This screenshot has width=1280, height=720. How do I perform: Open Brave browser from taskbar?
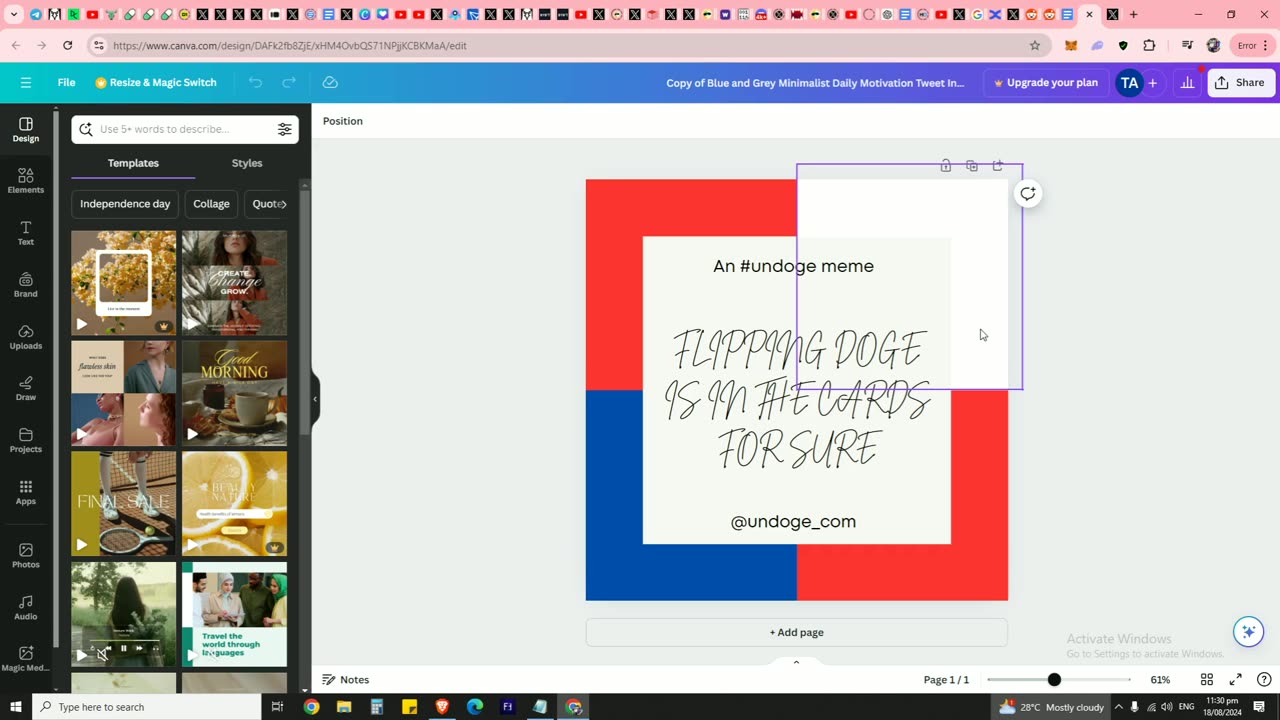click(442, 707)
